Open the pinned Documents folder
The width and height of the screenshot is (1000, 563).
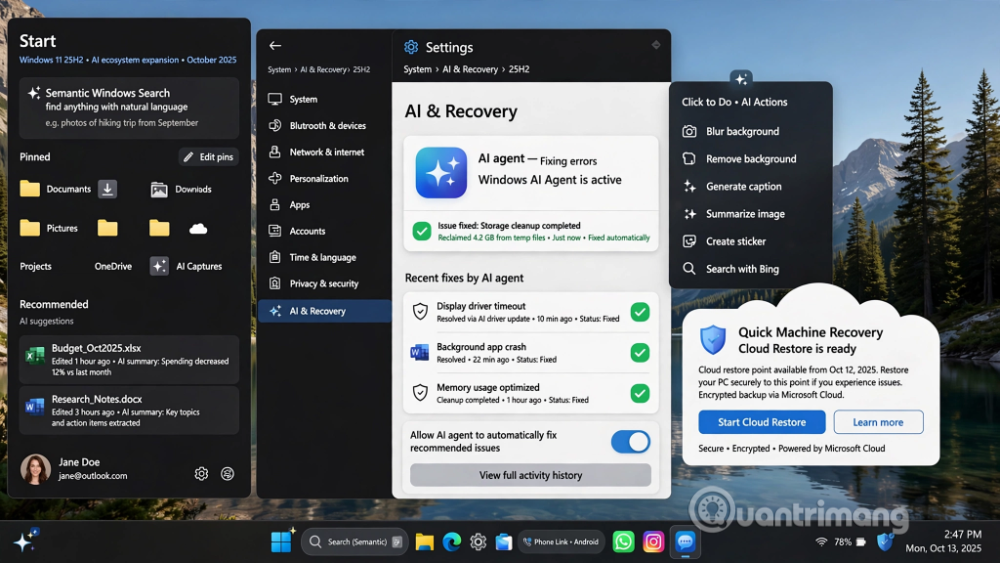(x=55, y=189)
